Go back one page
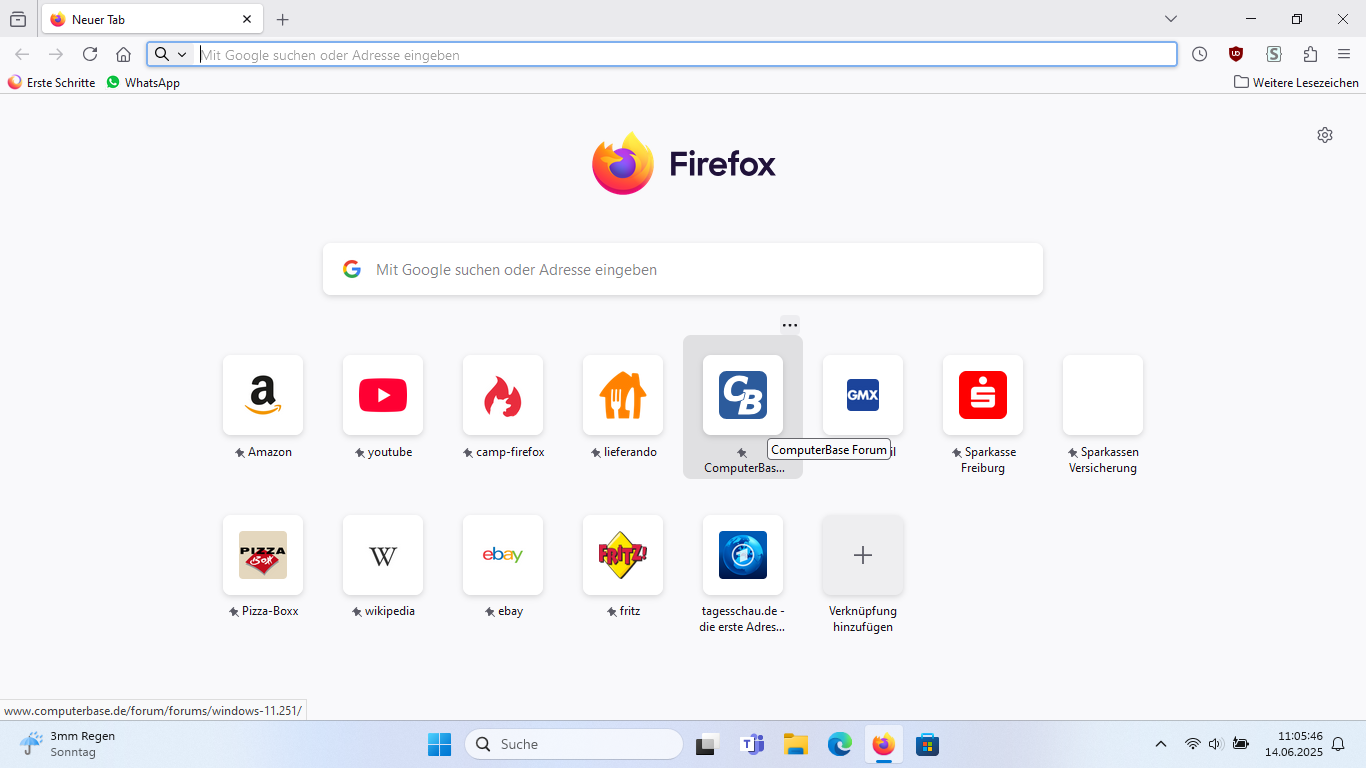 22,54
